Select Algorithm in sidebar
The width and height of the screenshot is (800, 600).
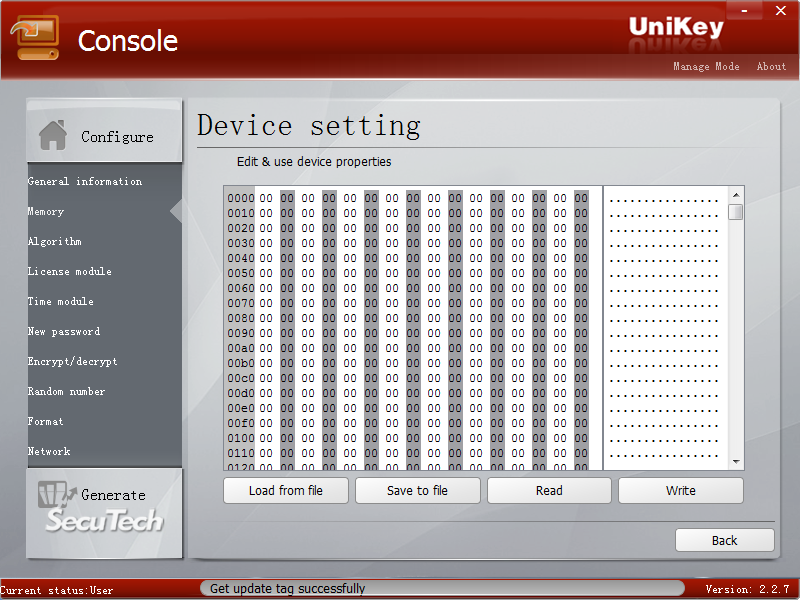click(x=54, y=241)
